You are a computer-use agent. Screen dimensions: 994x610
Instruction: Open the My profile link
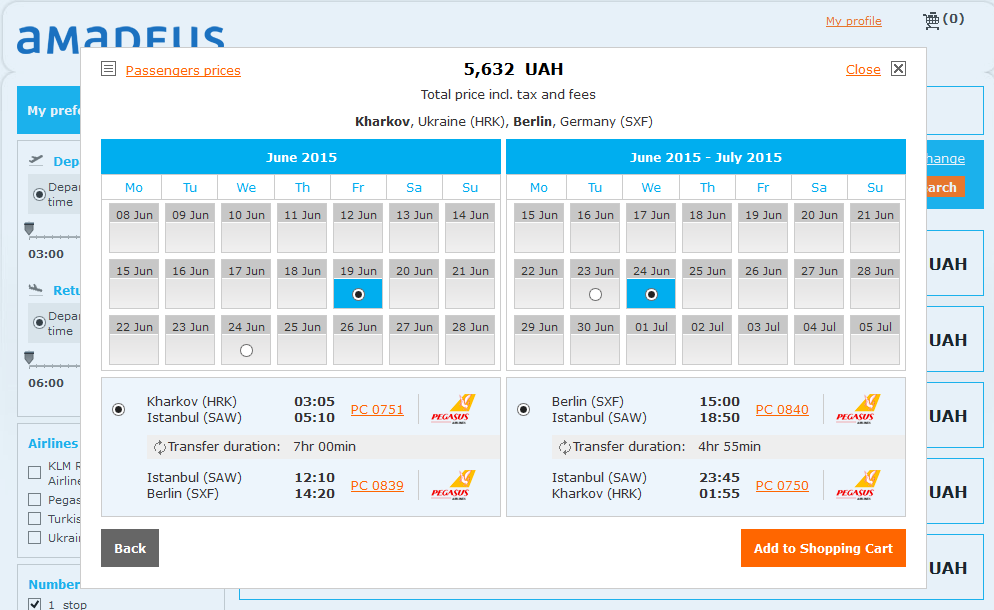tap(853, 21)
